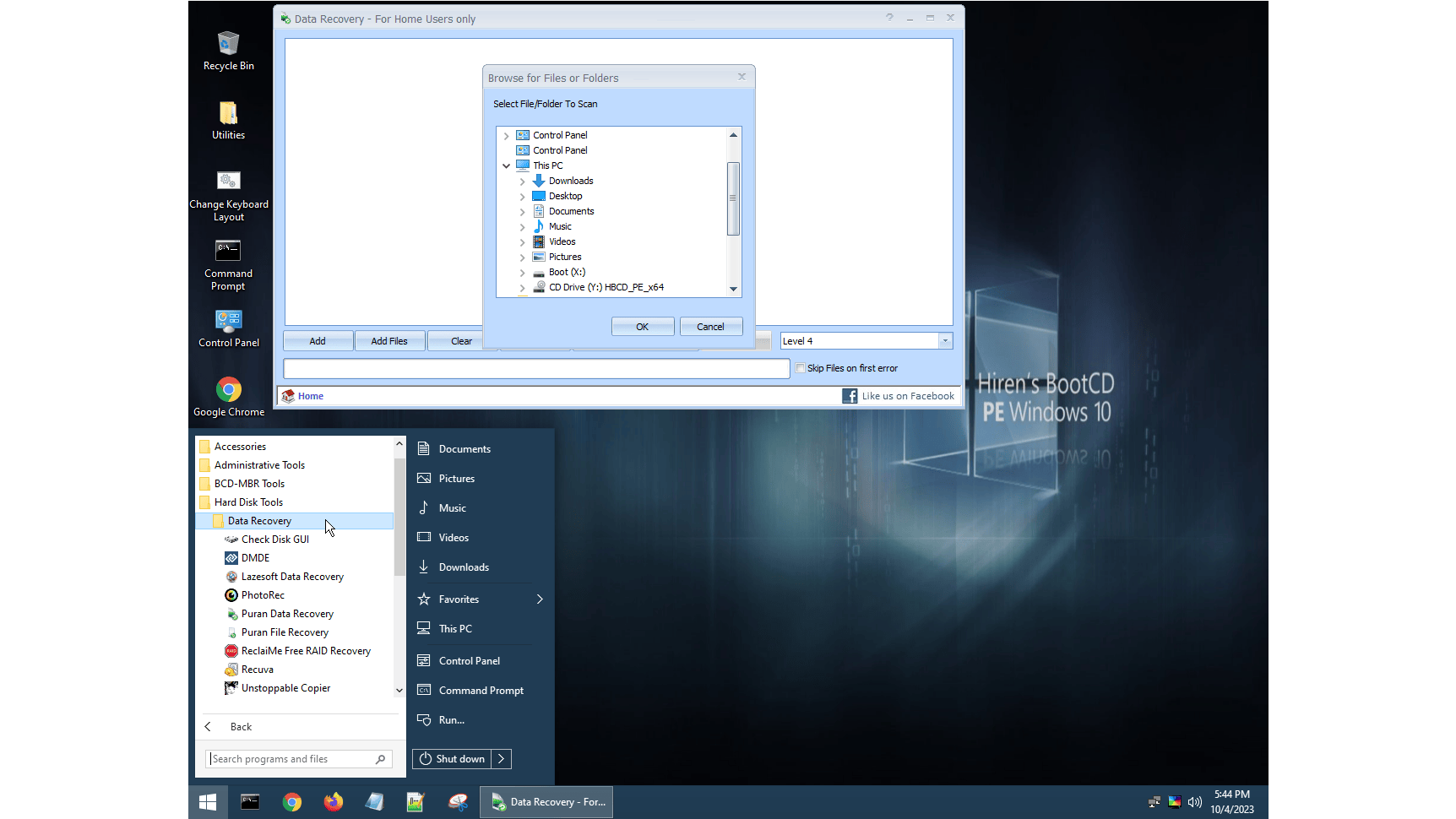Click Cancel in the Browse dialog
The image size is (1456, 819).
coord(710,327)
